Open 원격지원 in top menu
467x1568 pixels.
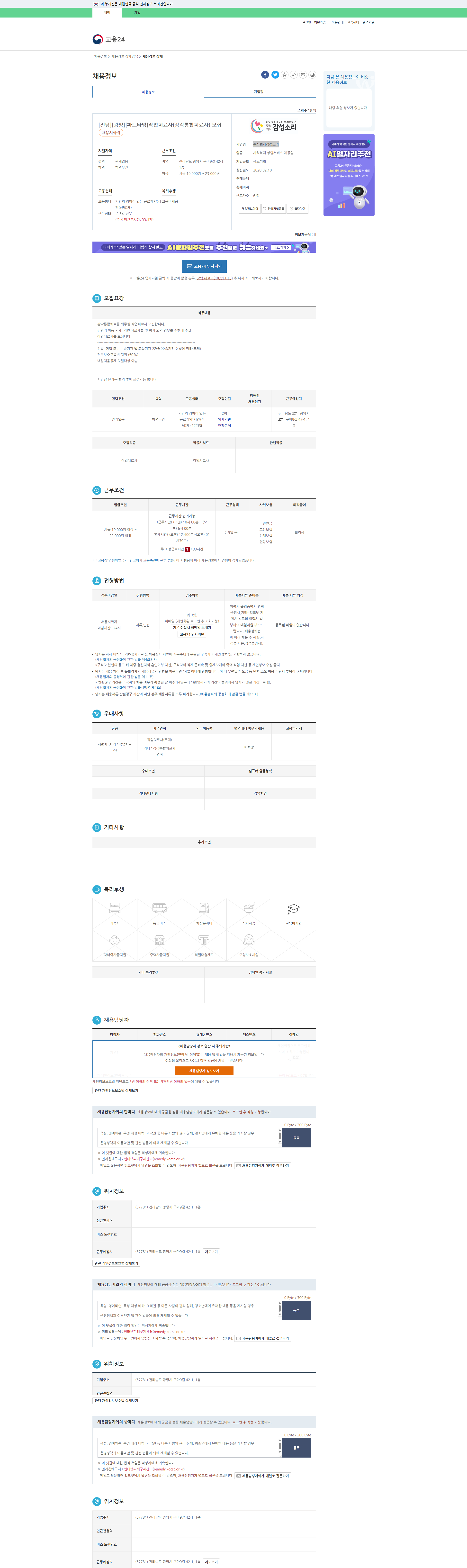point(368,23)
